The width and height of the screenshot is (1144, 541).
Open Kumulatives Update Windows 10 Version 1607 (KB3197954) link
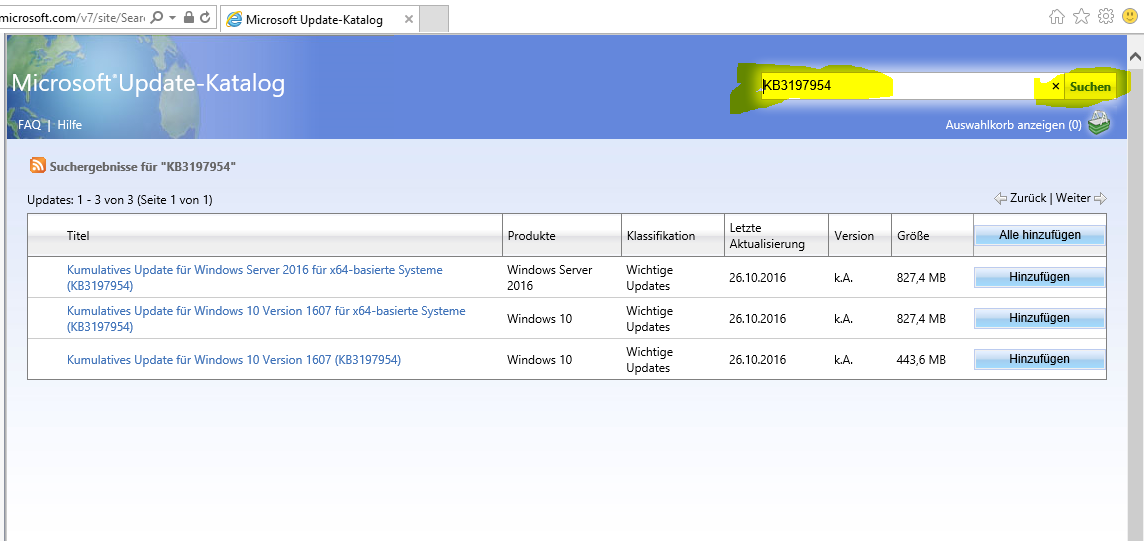(x=233, y=359)
